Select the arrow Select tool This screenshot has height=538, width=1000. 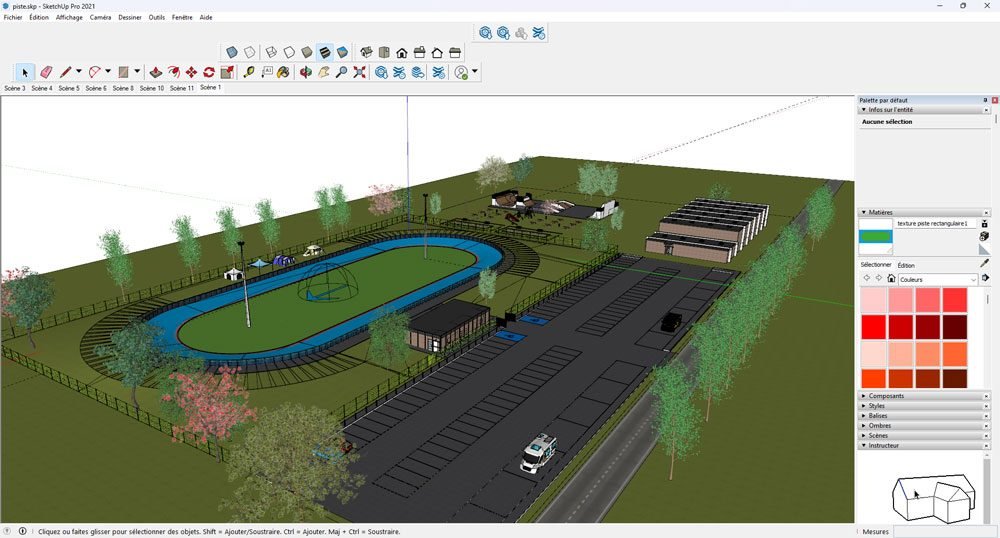(x=25, y=72)
